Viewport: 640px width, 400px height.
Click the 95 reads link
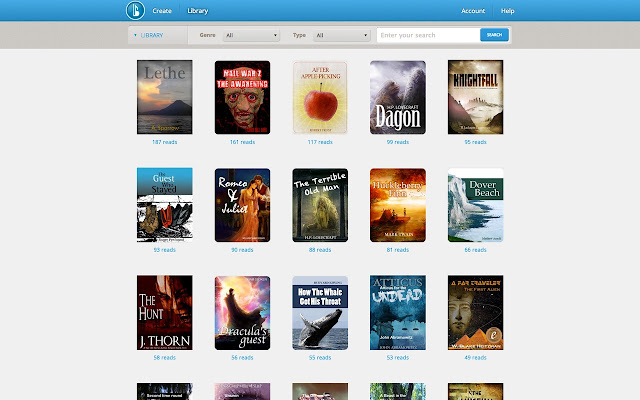pyautogui.click(x=476, y=142)
